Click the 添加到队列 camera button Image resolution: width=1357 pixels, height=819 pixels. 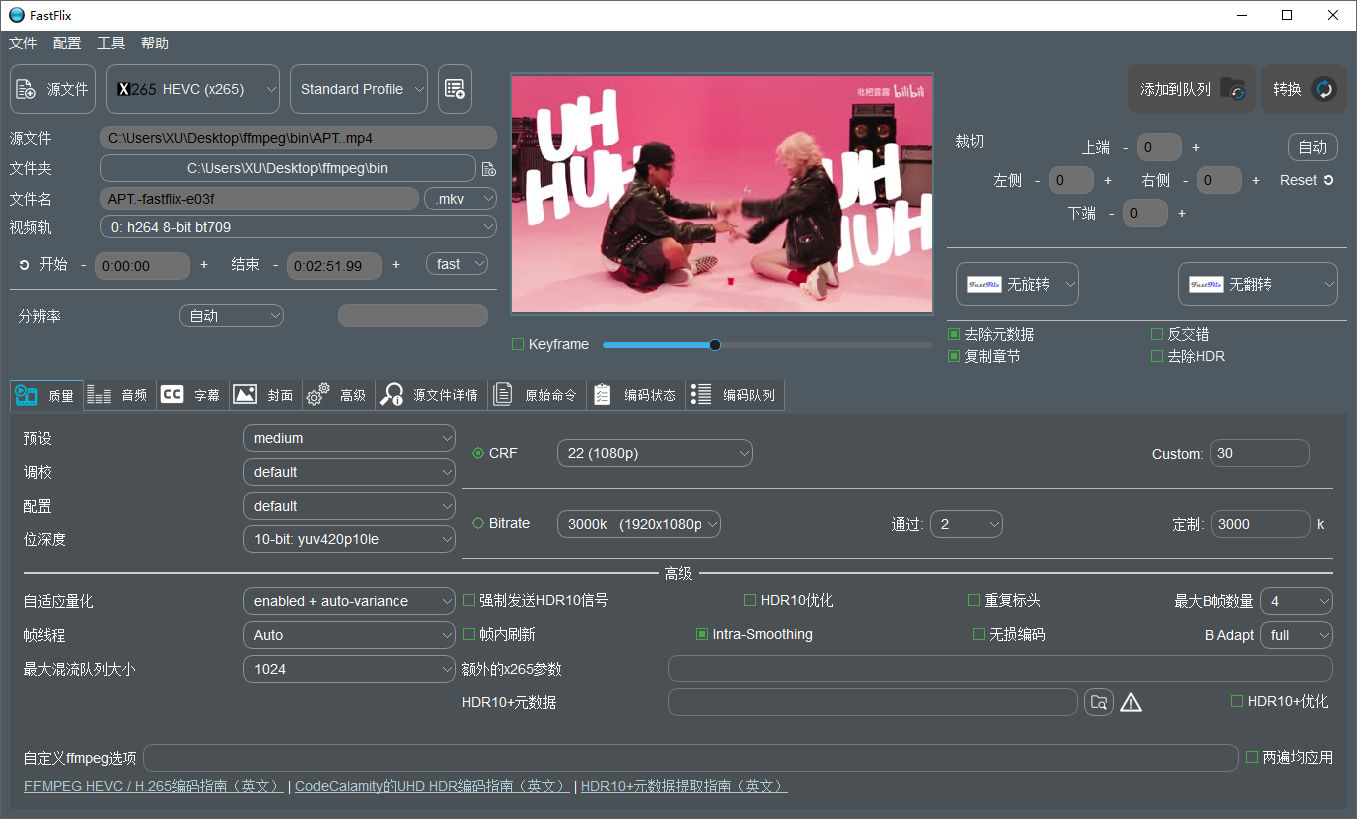(1191, 89)
